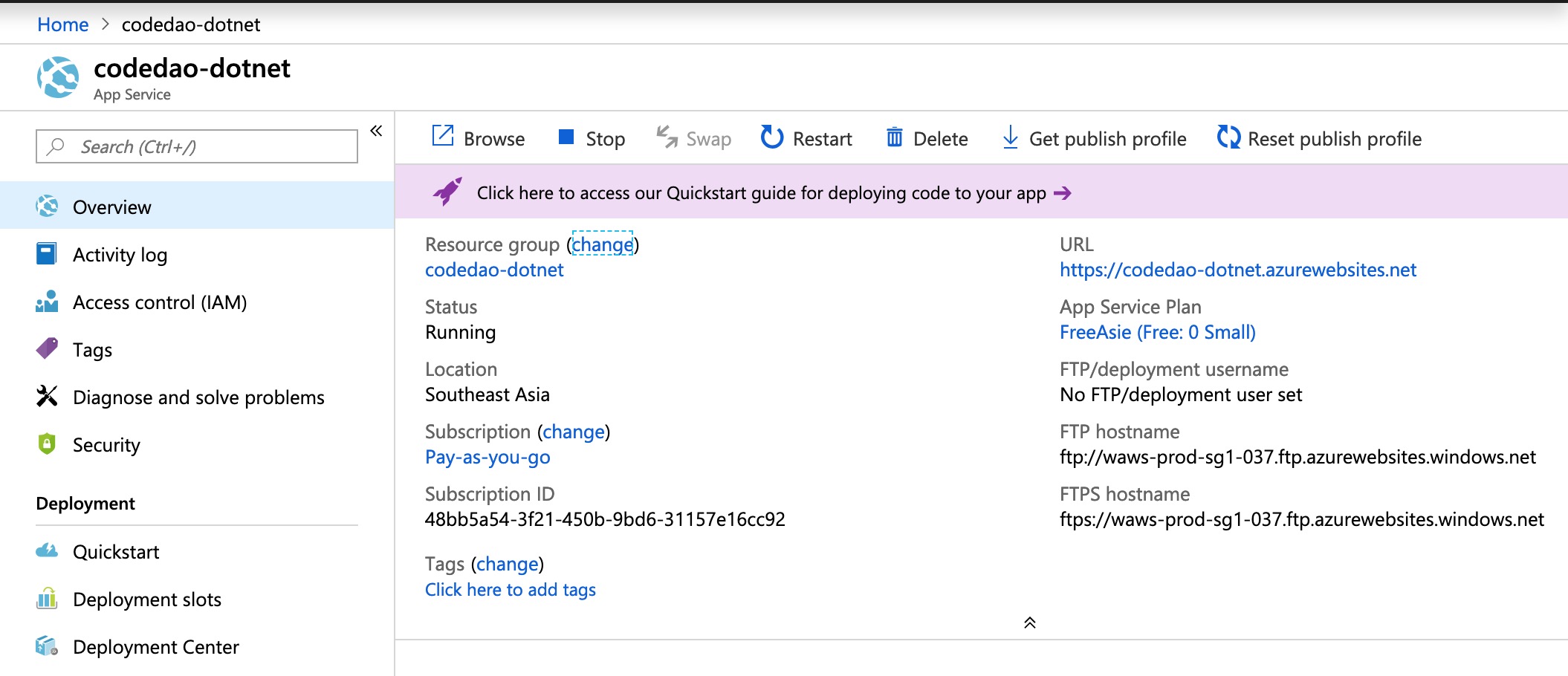
Task: Collapse the essentials section with the double chevron
Action: [1029, 623]
